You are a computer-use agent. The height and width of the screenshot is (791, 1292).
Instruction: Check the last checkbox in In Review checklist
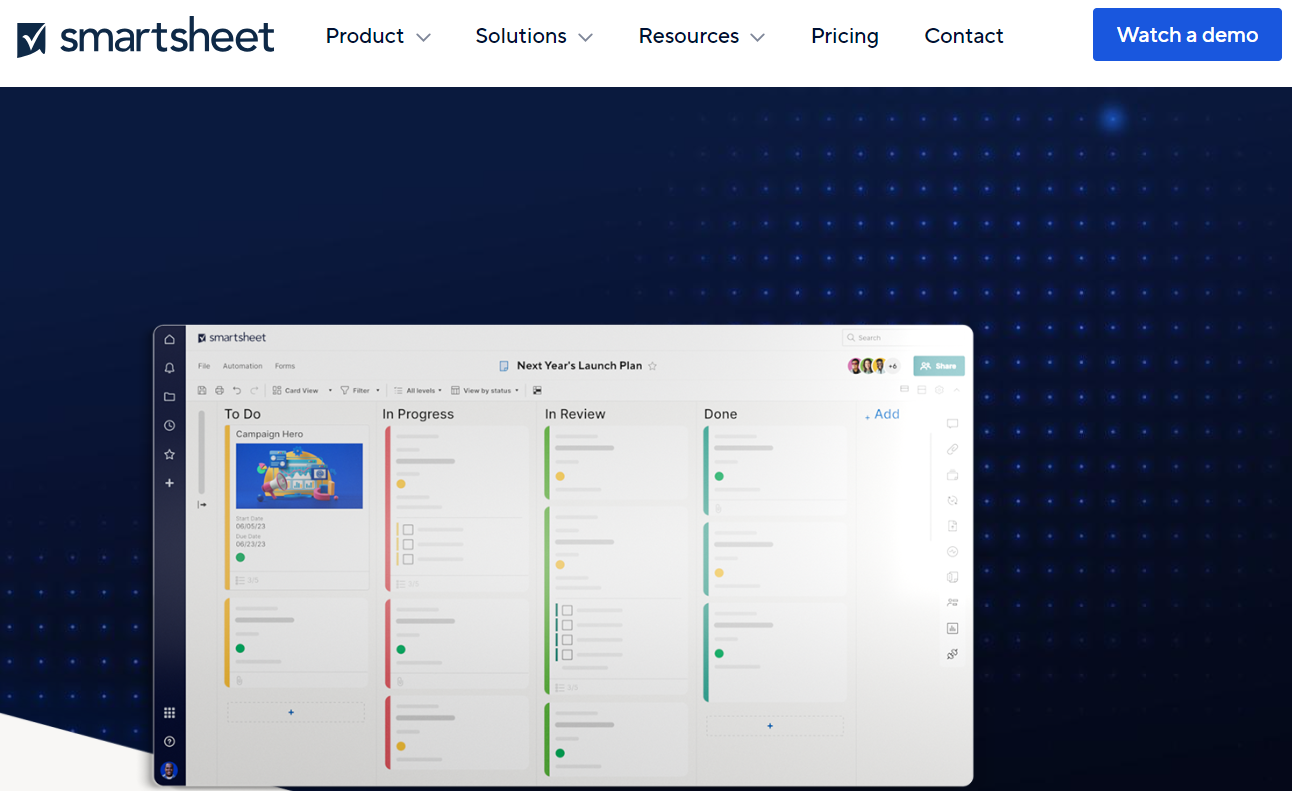point(567,654)
